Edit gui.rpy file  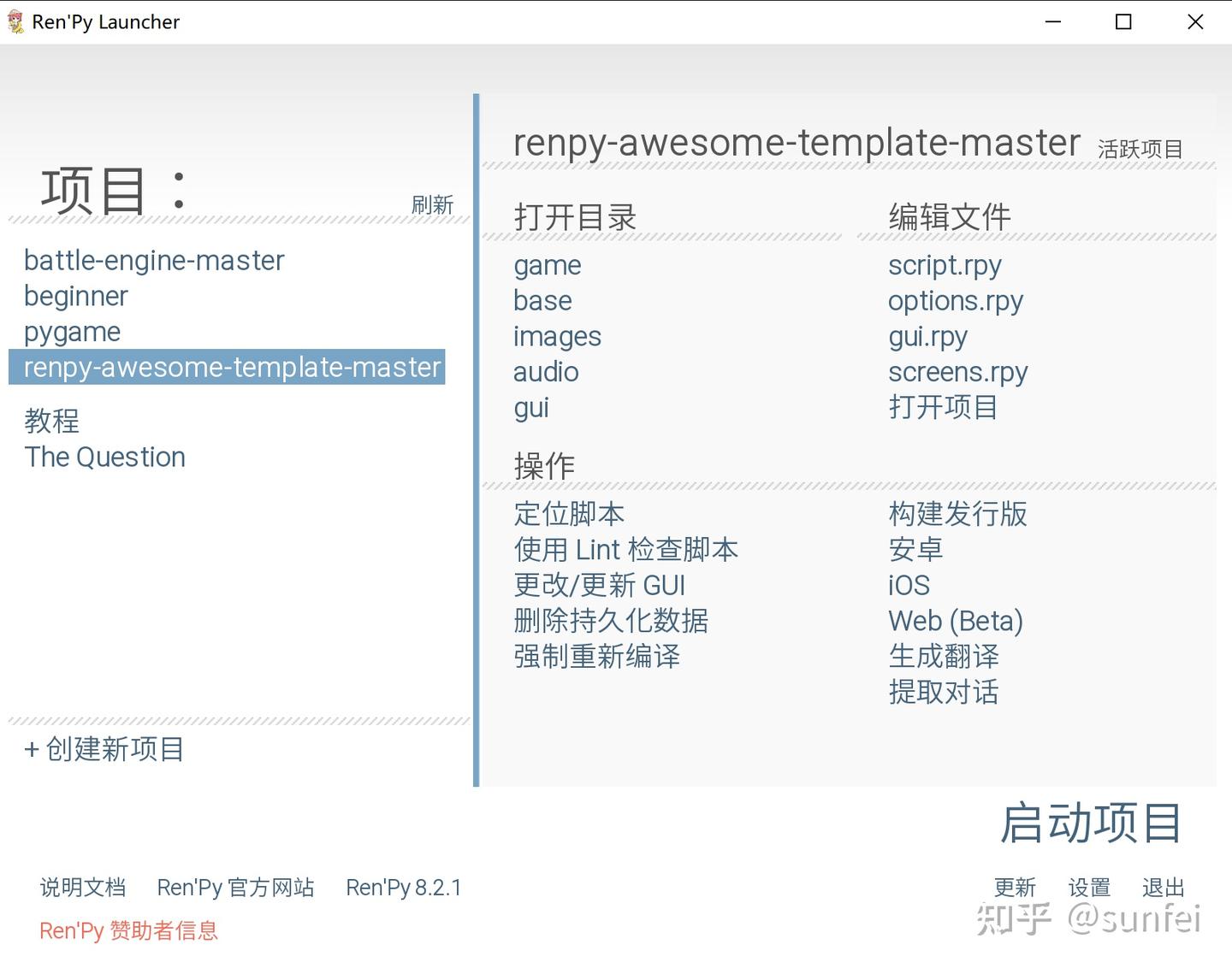tap(927, 337)
